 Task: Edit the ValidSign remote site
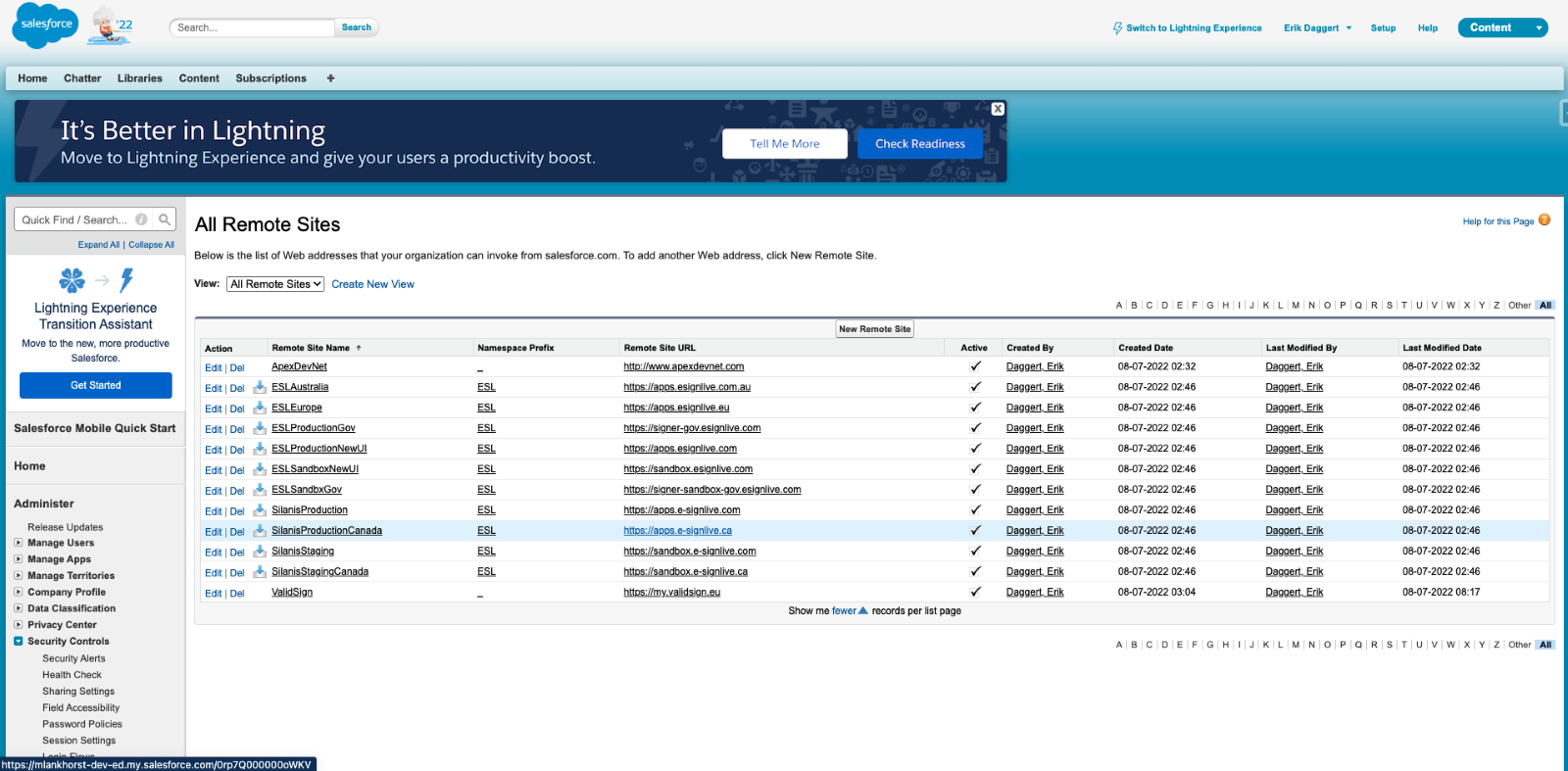click(x=214, y=594)
